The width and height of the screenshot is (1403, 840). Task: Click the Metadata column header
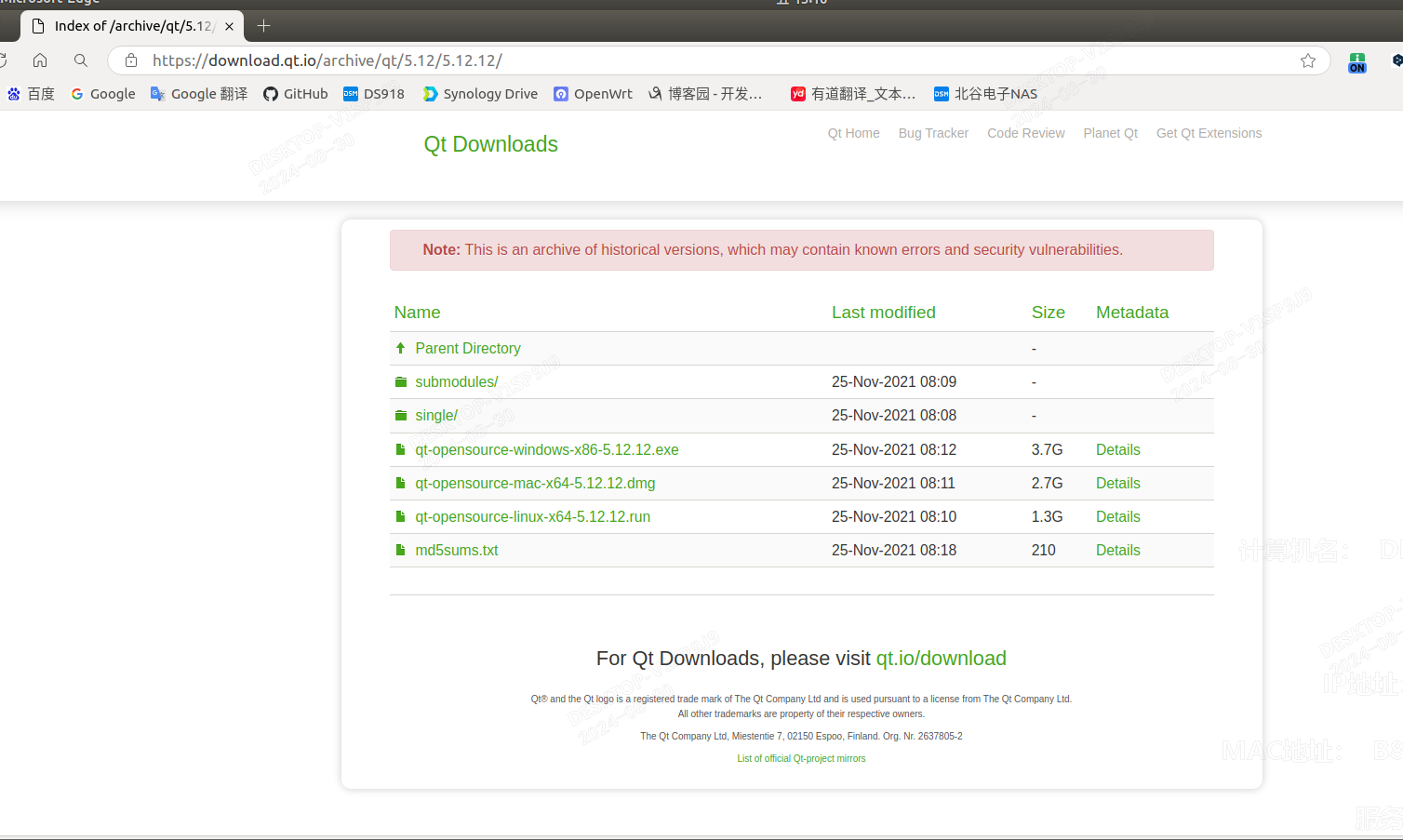pos(1131,313)
